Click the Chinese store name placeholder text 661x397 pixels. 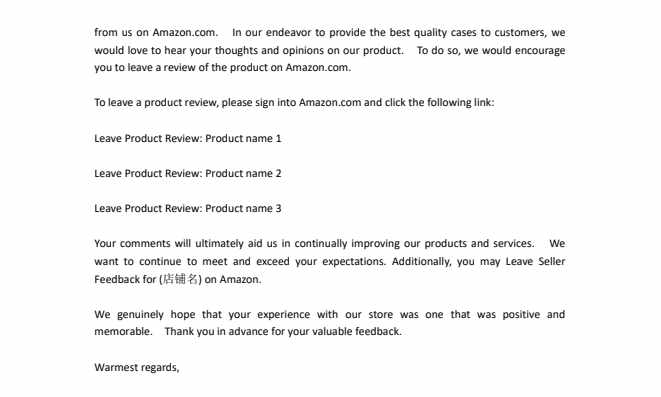coord(180,279)
